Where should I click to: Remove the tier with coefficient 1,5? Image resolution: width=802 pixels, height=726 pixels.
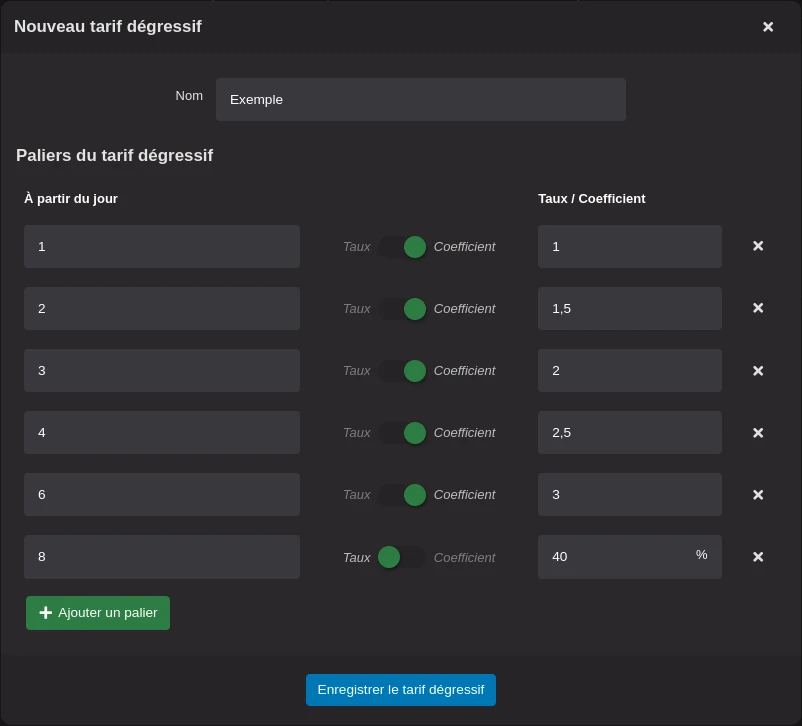[x=758, y=308]
